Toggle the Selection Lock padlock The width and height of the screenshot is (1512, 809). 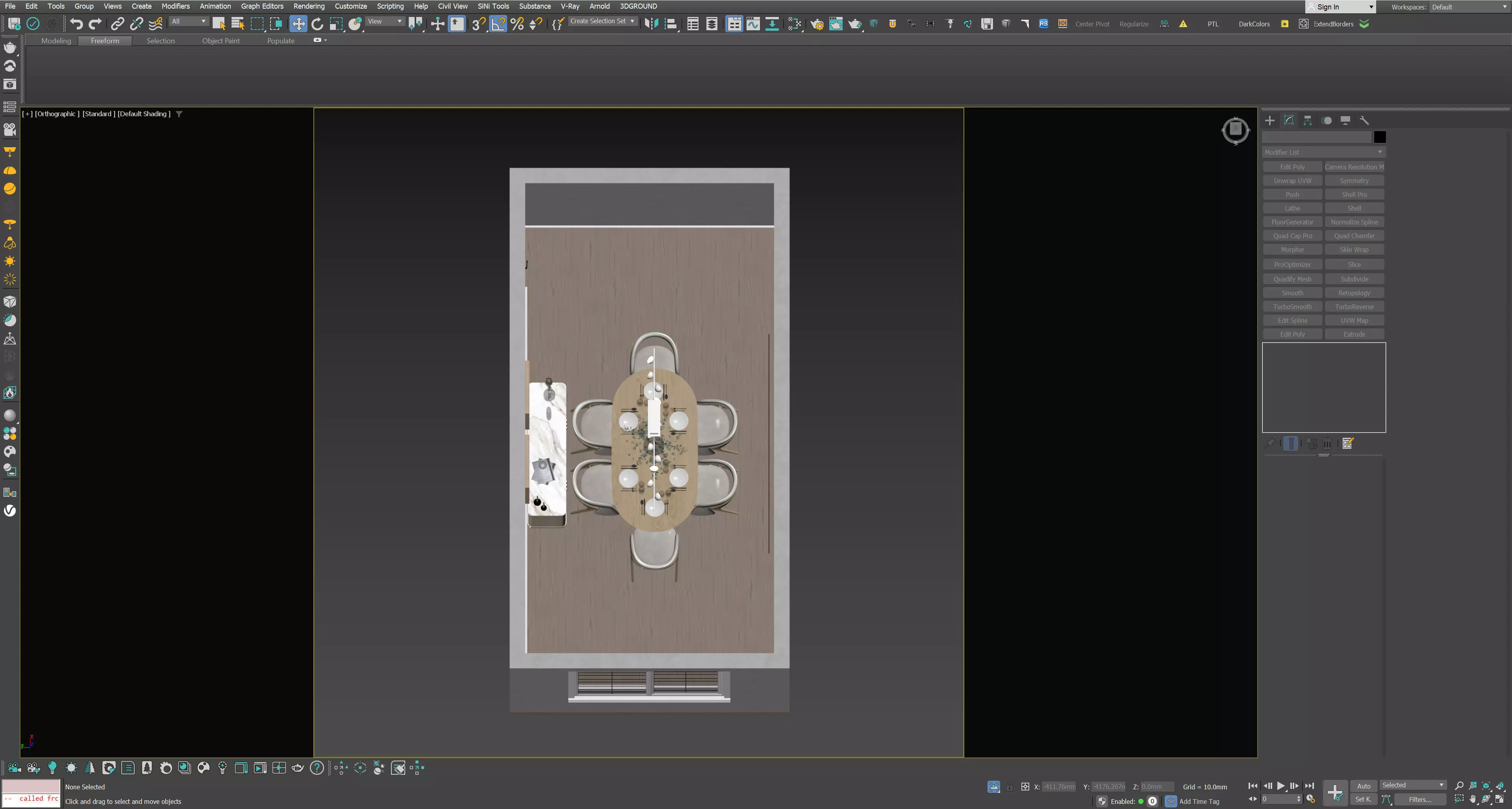[x=1009, y=787]
